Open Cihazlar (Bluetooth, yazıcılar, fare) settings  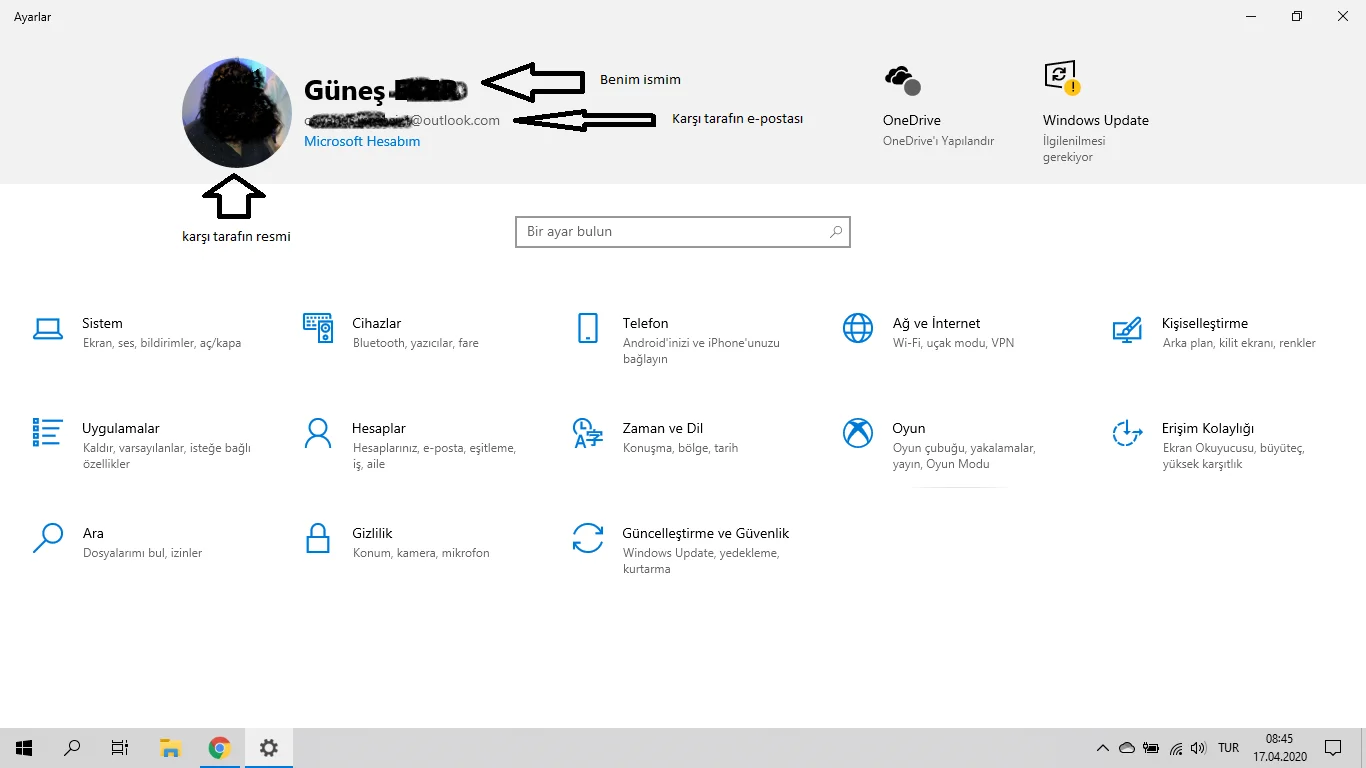point(392,332)
